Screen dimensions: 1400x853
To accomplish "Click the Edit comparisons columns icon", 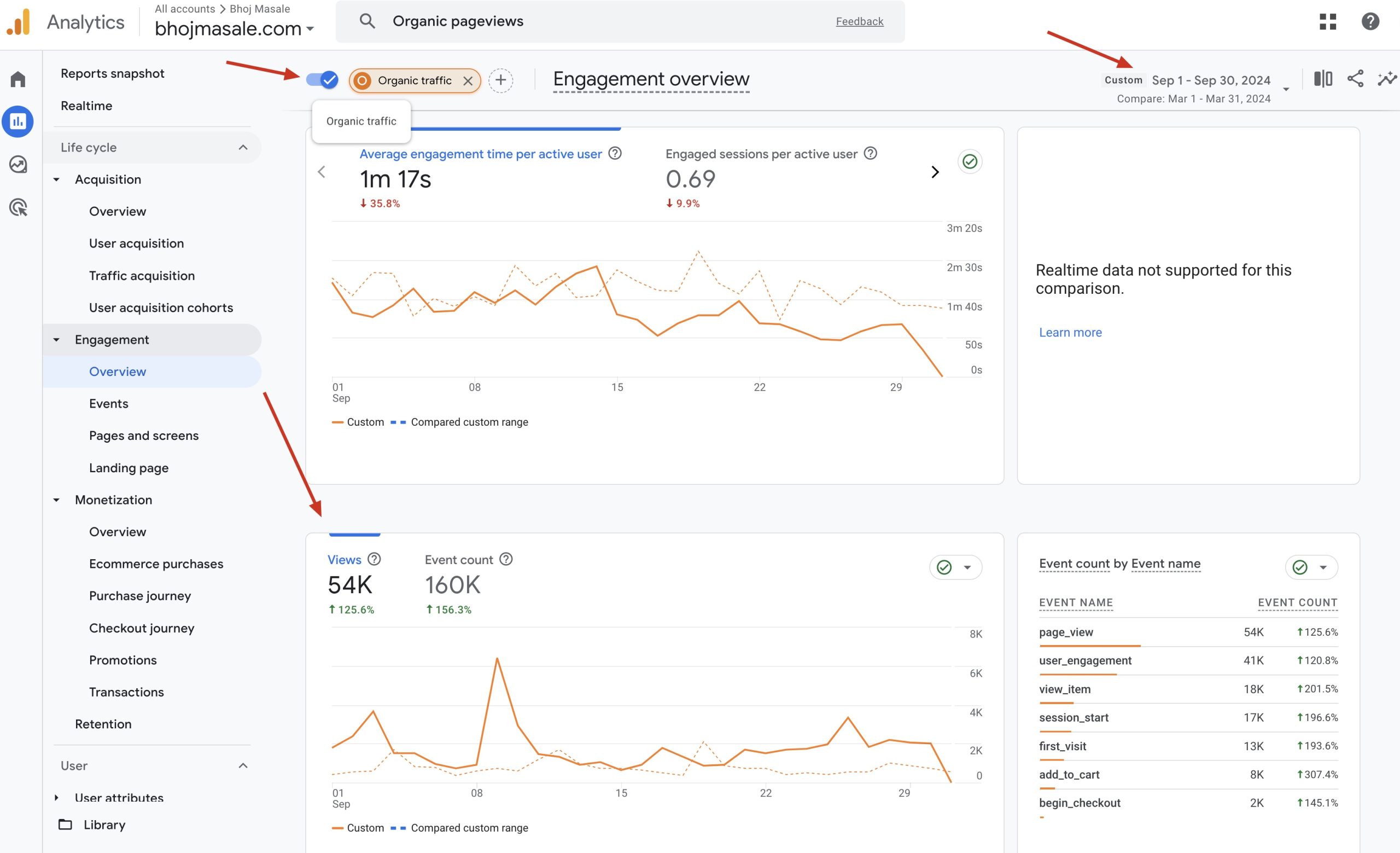I will coord(1323,79).
